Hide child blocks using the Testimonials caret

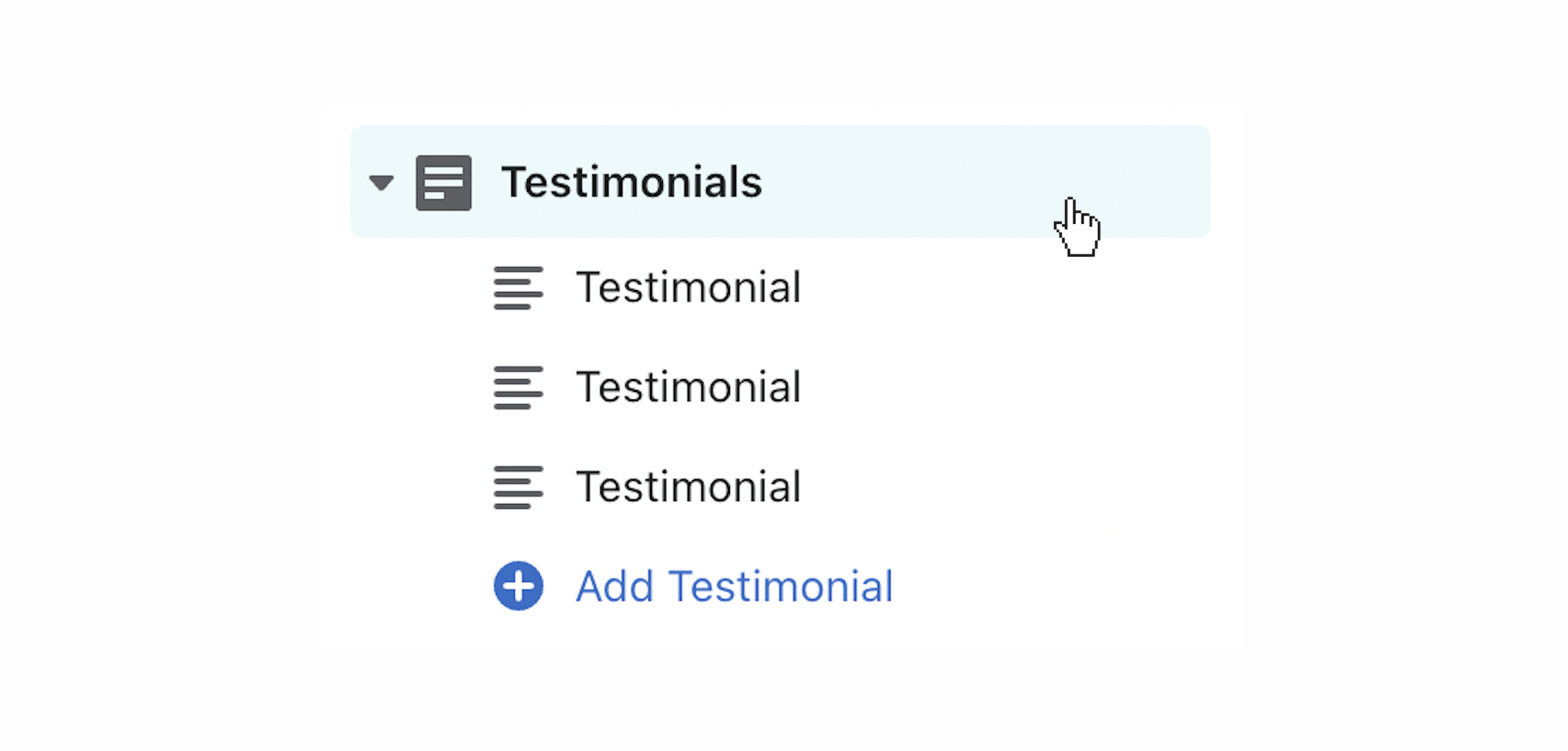pyautogui.click(x=381, y=183)
